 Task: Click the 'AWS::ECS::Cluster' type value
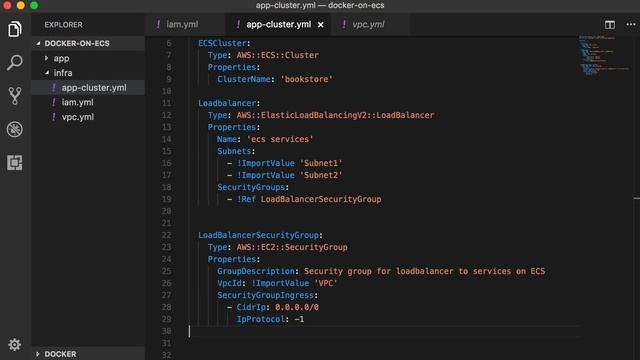coord(278,55)
